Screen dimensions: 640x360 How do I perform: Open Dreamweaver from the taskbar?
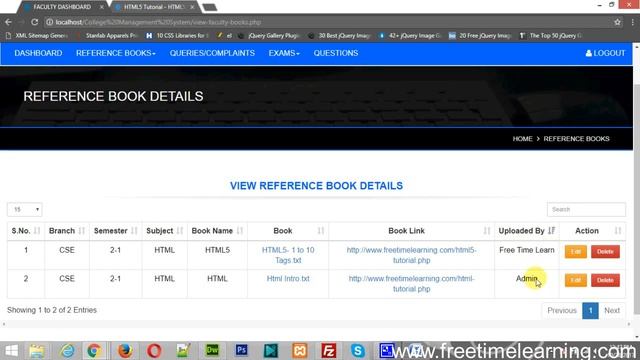212,350
